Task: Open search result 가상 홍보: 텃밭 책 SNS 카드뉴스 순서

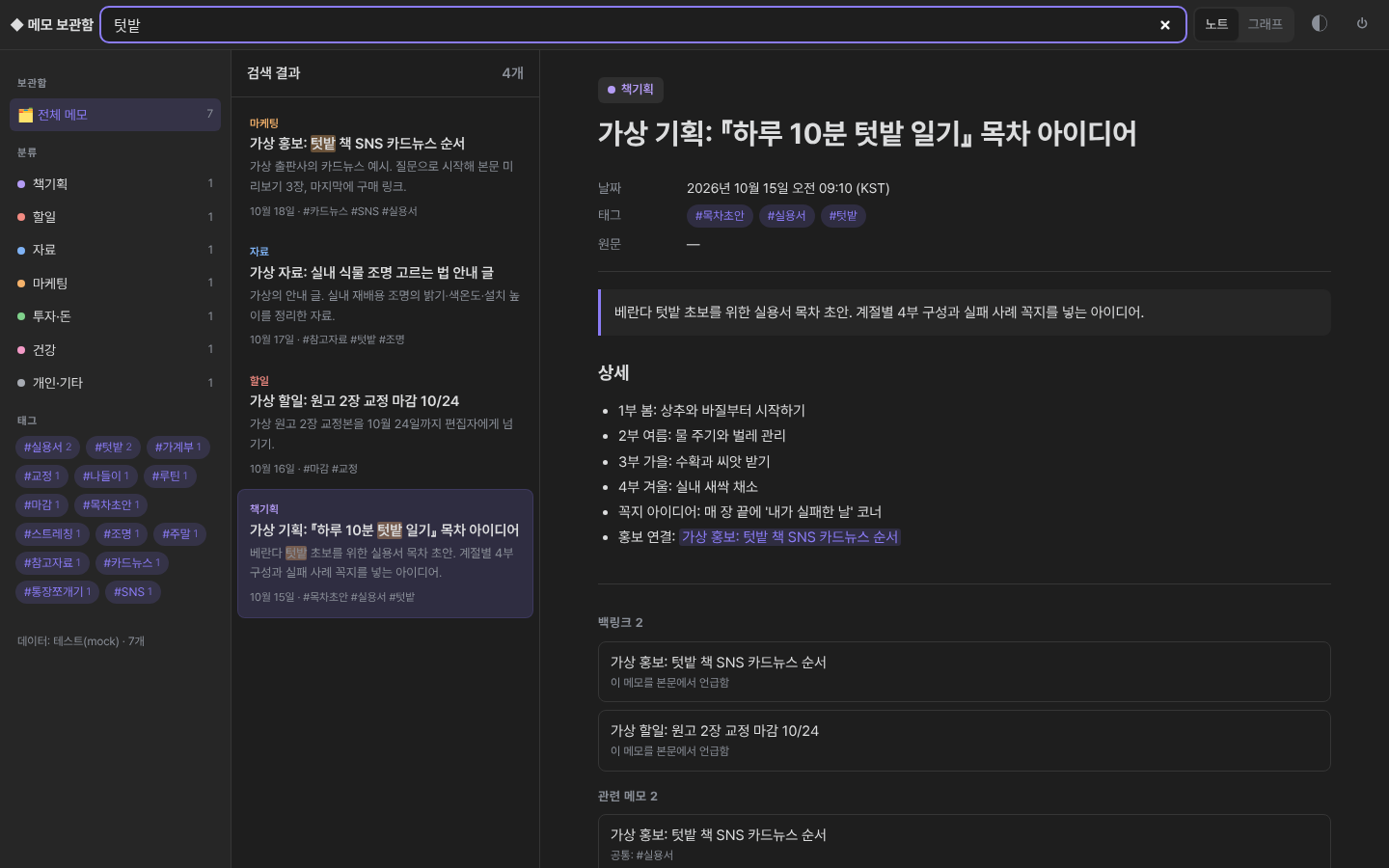Action: pos(385,167)
